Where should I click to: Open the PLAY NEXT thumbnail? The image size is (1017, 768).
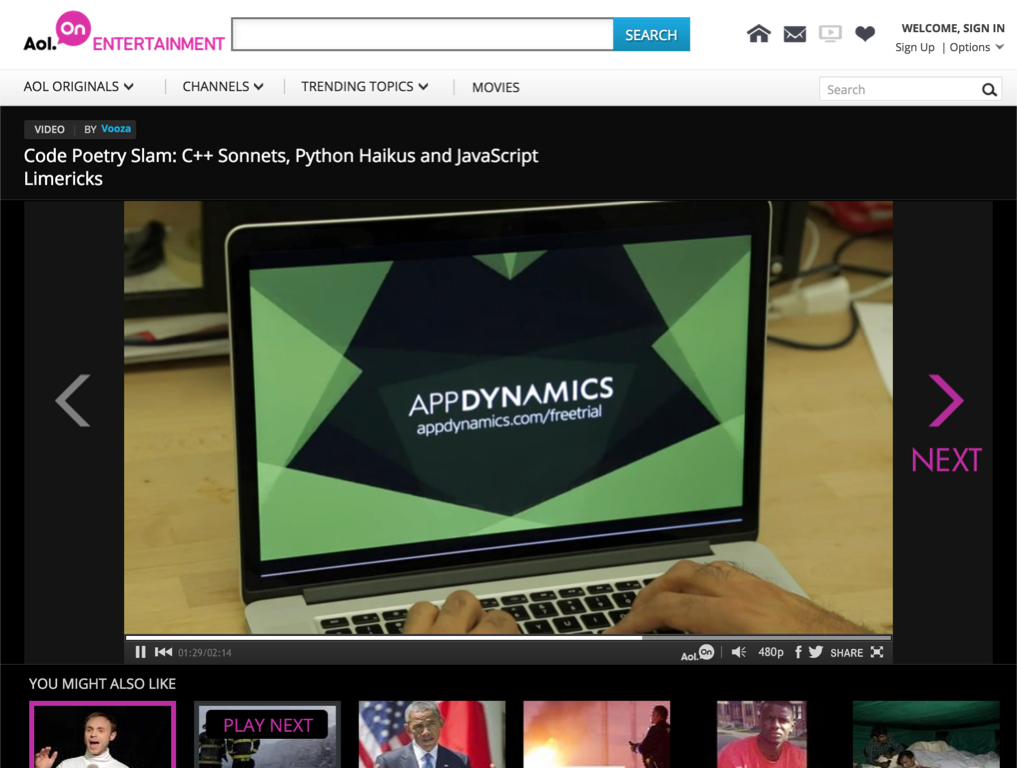267,734
